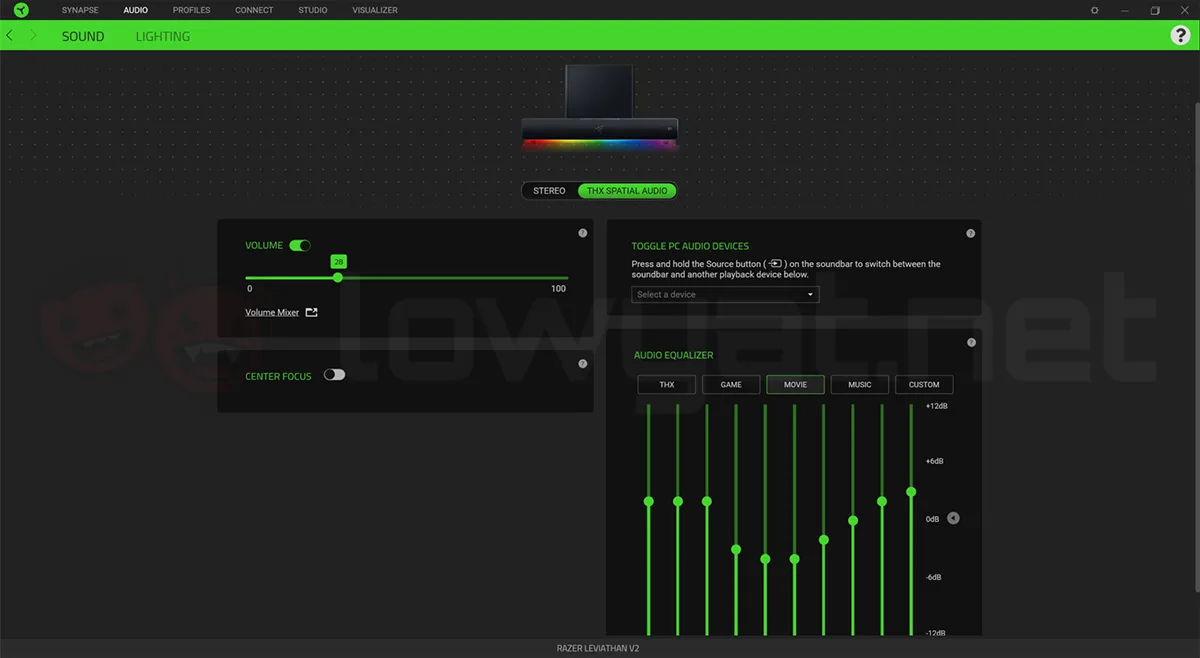The image size is (1200, 658).
Task: Open Volume Mixer external link icon
Action: tap(312, 312)
